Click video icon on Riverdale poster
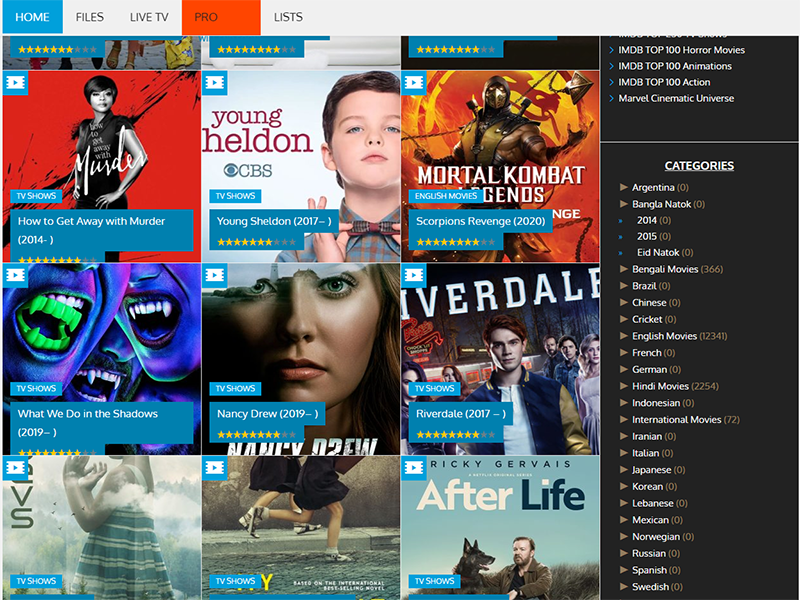 click(413, 274)
